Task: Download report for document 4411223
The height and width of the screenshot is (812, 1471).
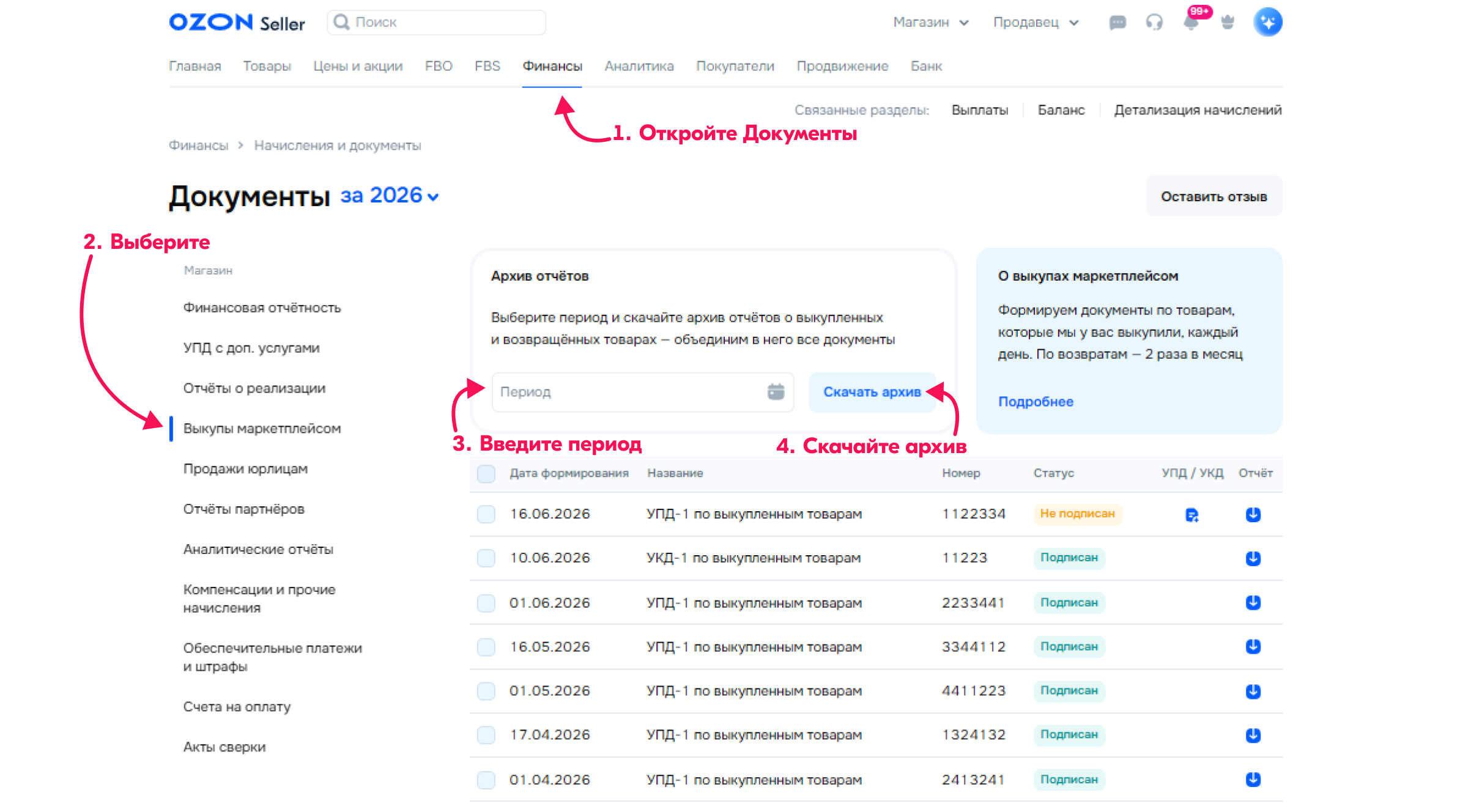Action: 1253,691
